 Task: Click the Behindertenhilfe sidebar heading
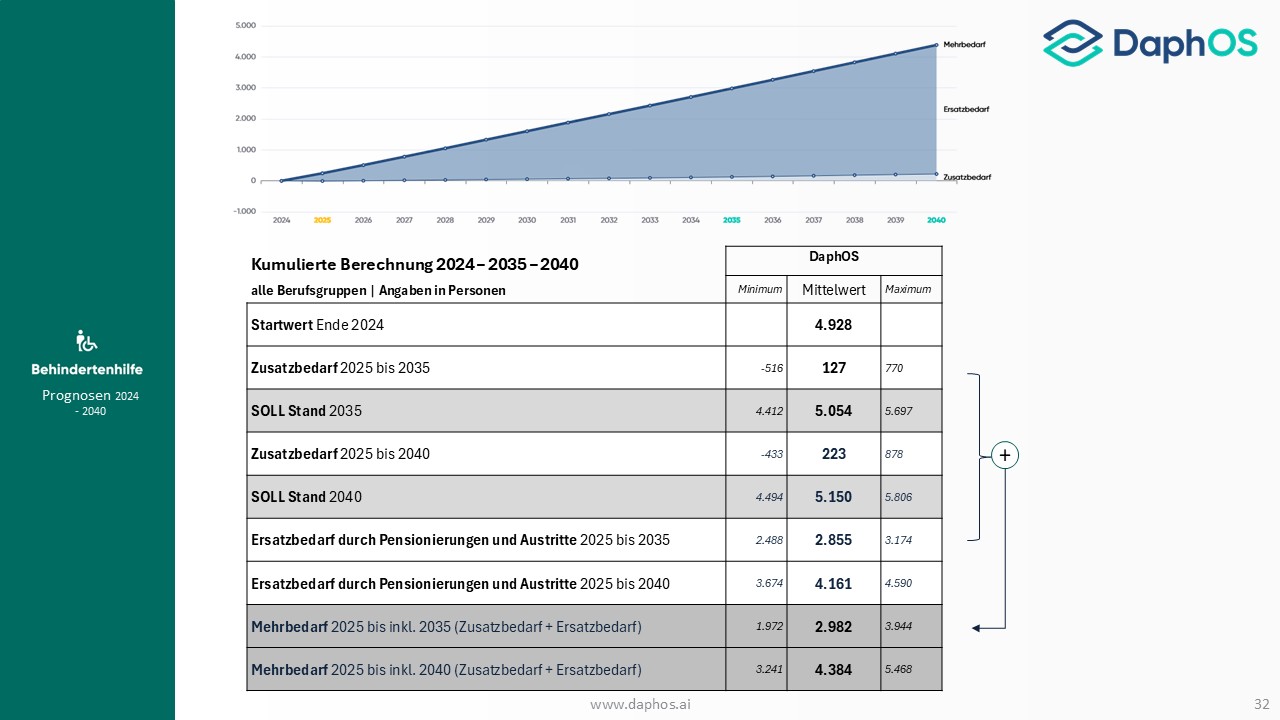click(87, 370)
